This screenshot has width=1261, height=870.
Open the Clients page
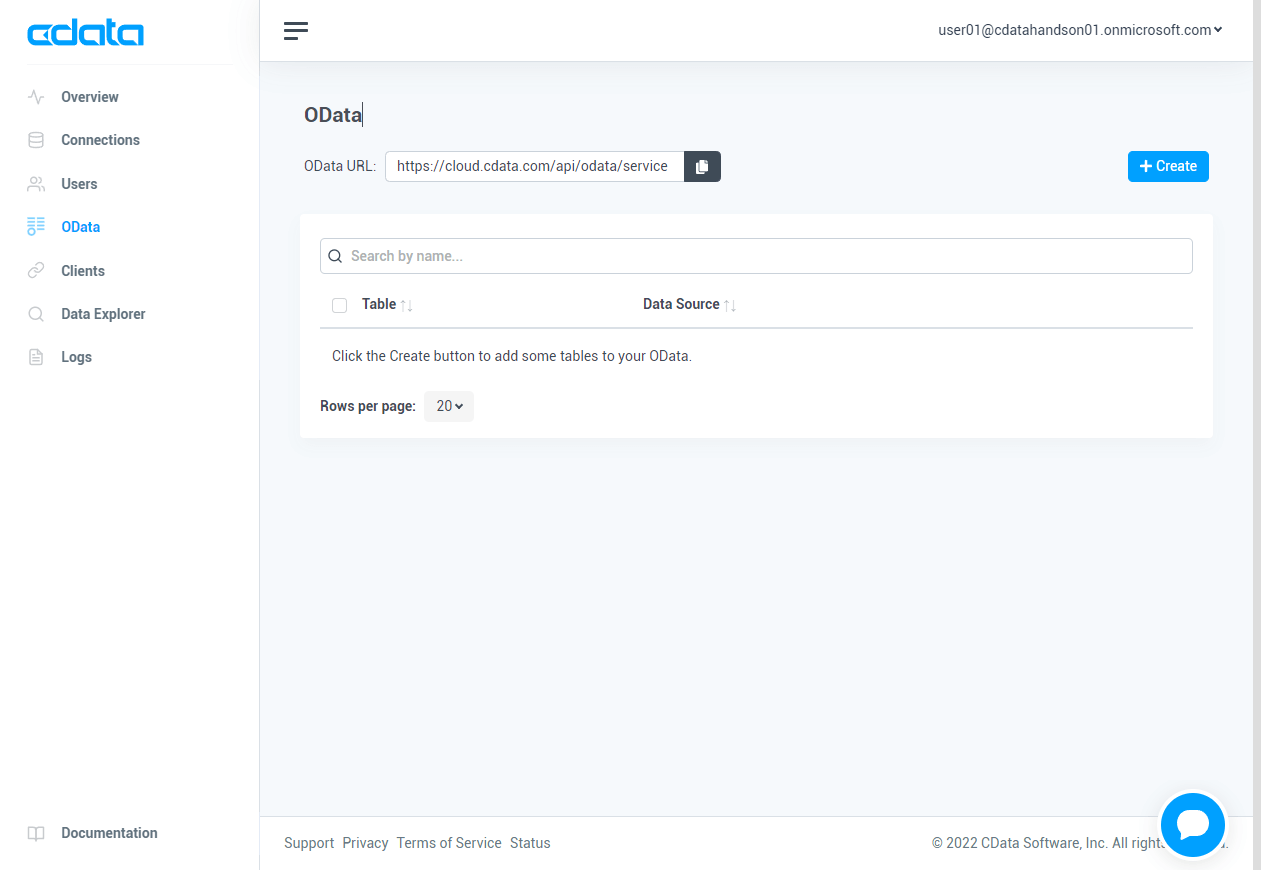click(83, 271)
